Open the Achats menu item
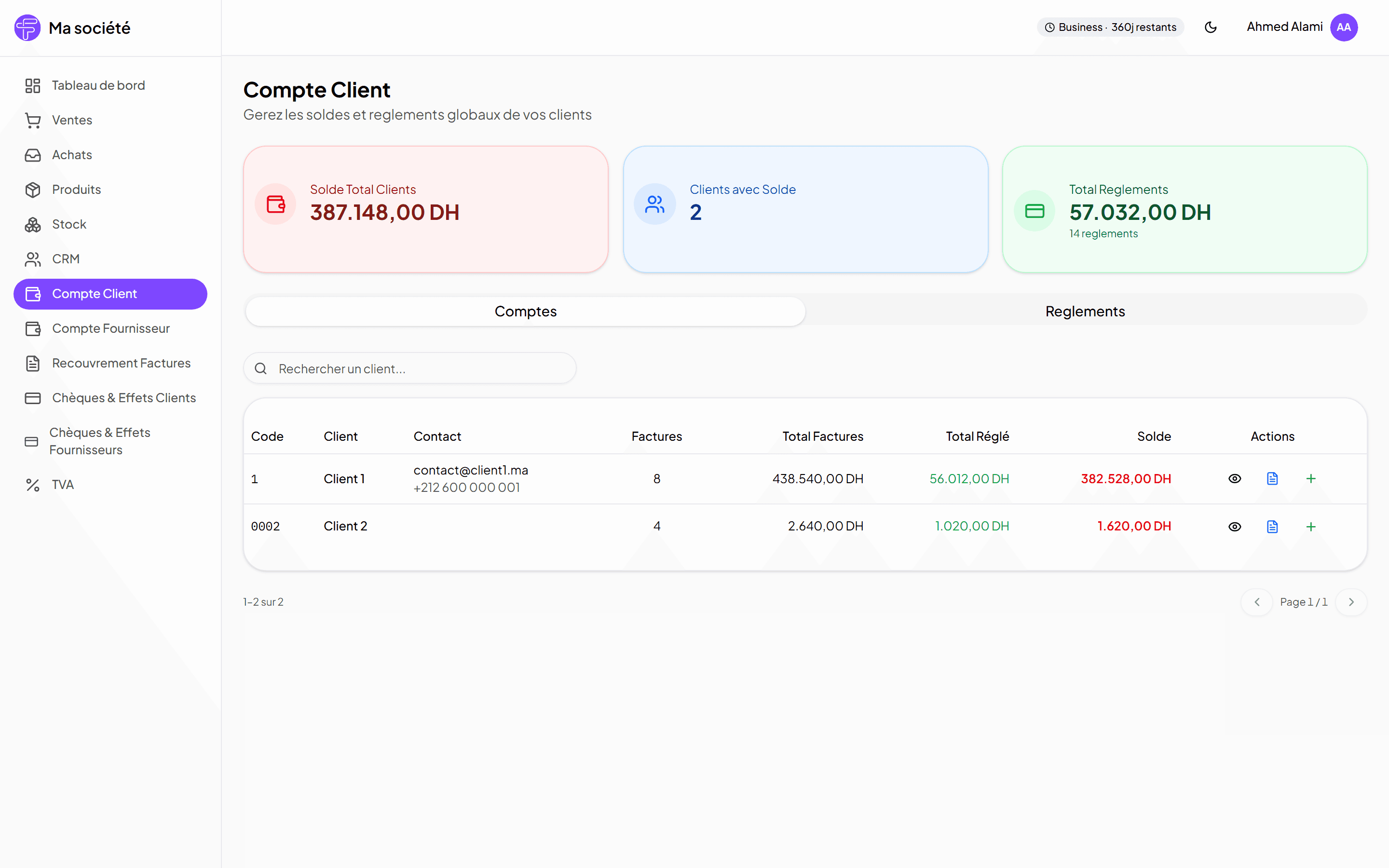The image size is (1389, 868). 110,155
